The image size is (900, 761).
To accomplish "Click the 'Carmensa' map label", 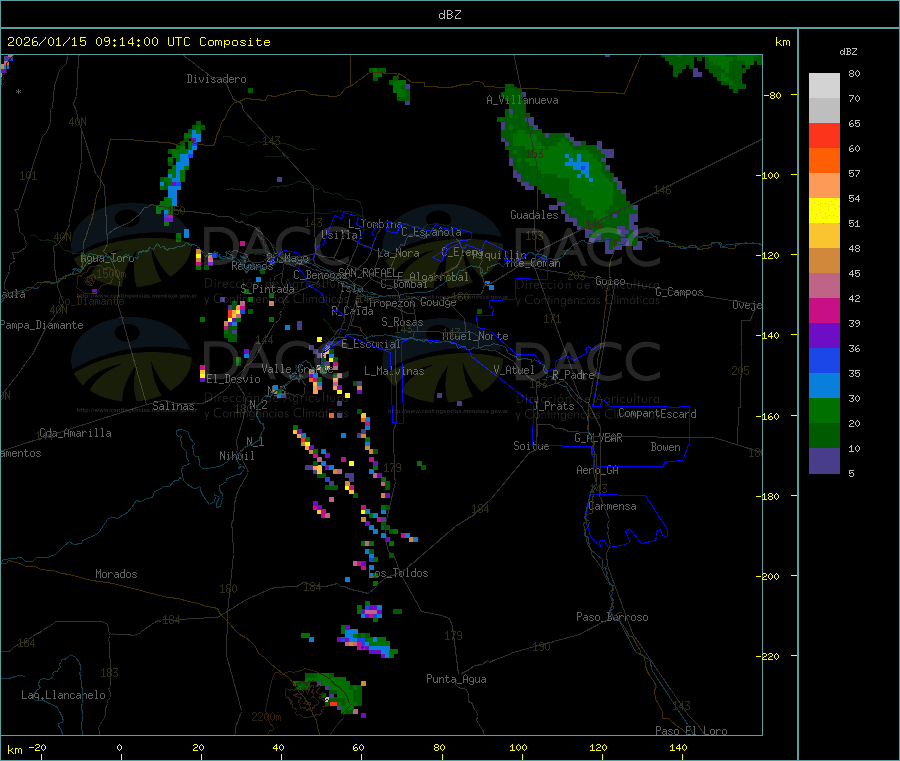I will point(612,506).
